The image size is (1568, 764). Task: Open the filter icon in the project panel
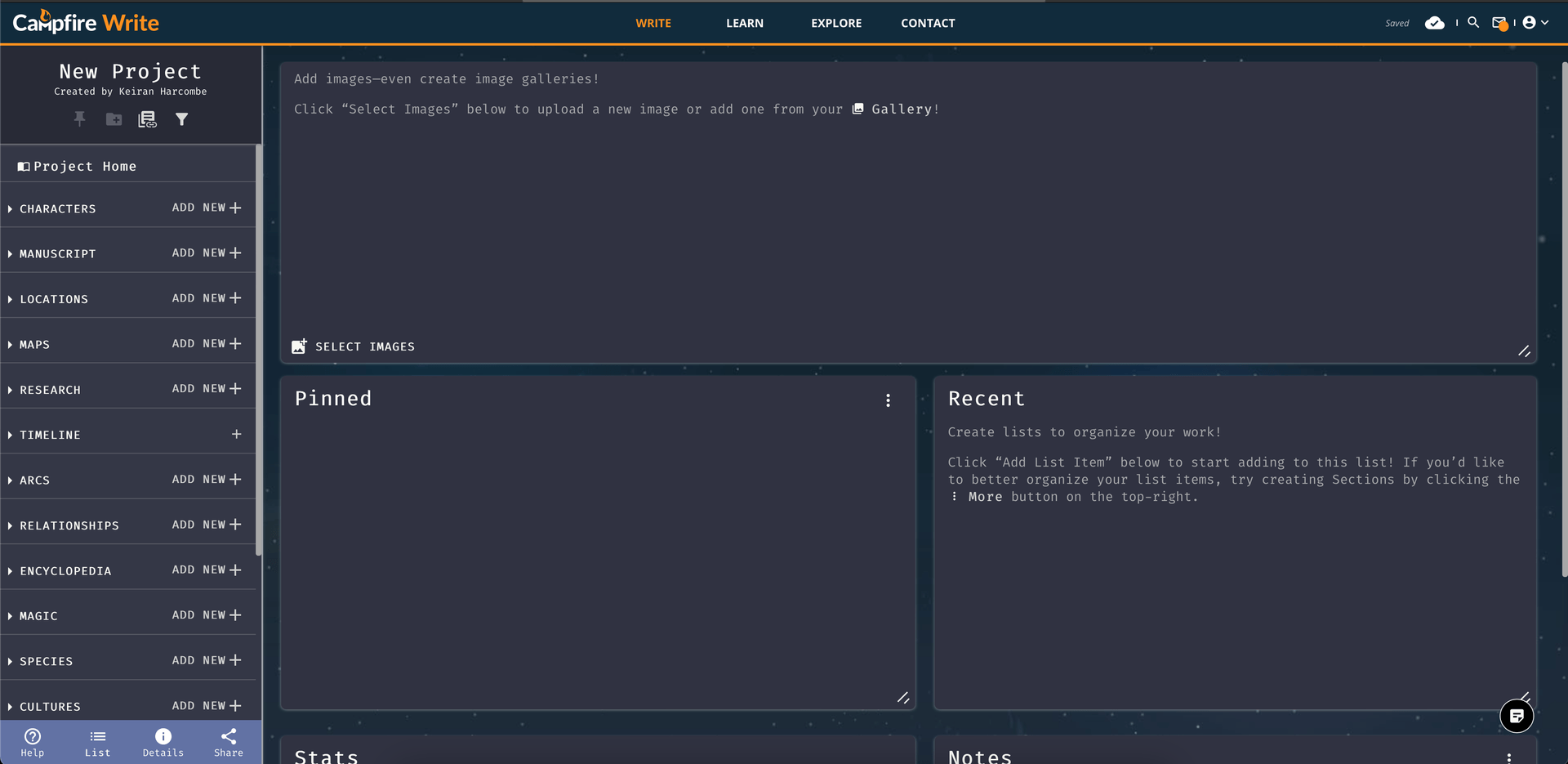[181, 119]
